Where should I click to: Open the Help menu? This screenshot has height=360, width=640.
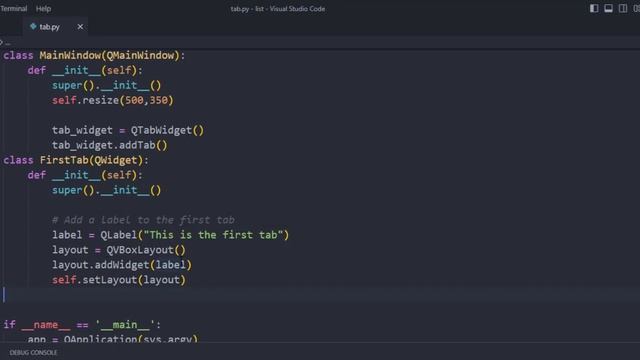tap(43, 9)
